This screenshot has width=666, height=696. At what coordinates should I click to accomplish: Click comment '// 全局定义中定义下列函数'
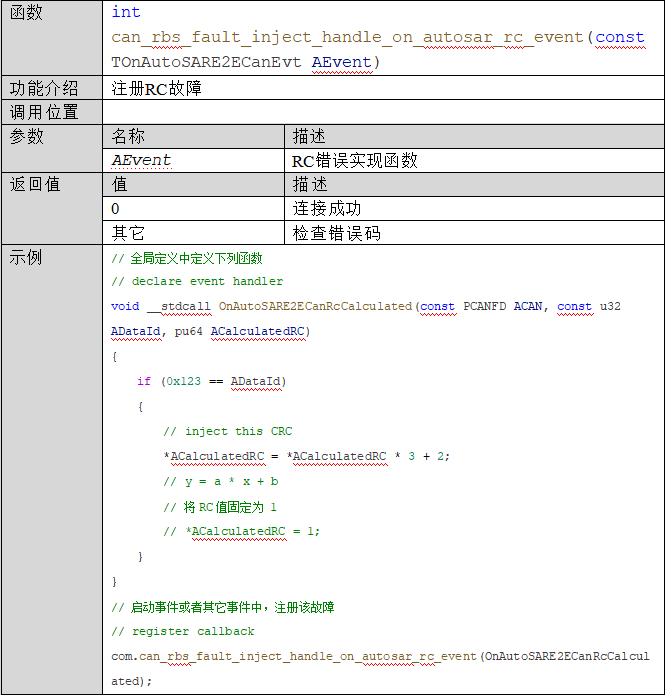[x=187, y=258]
